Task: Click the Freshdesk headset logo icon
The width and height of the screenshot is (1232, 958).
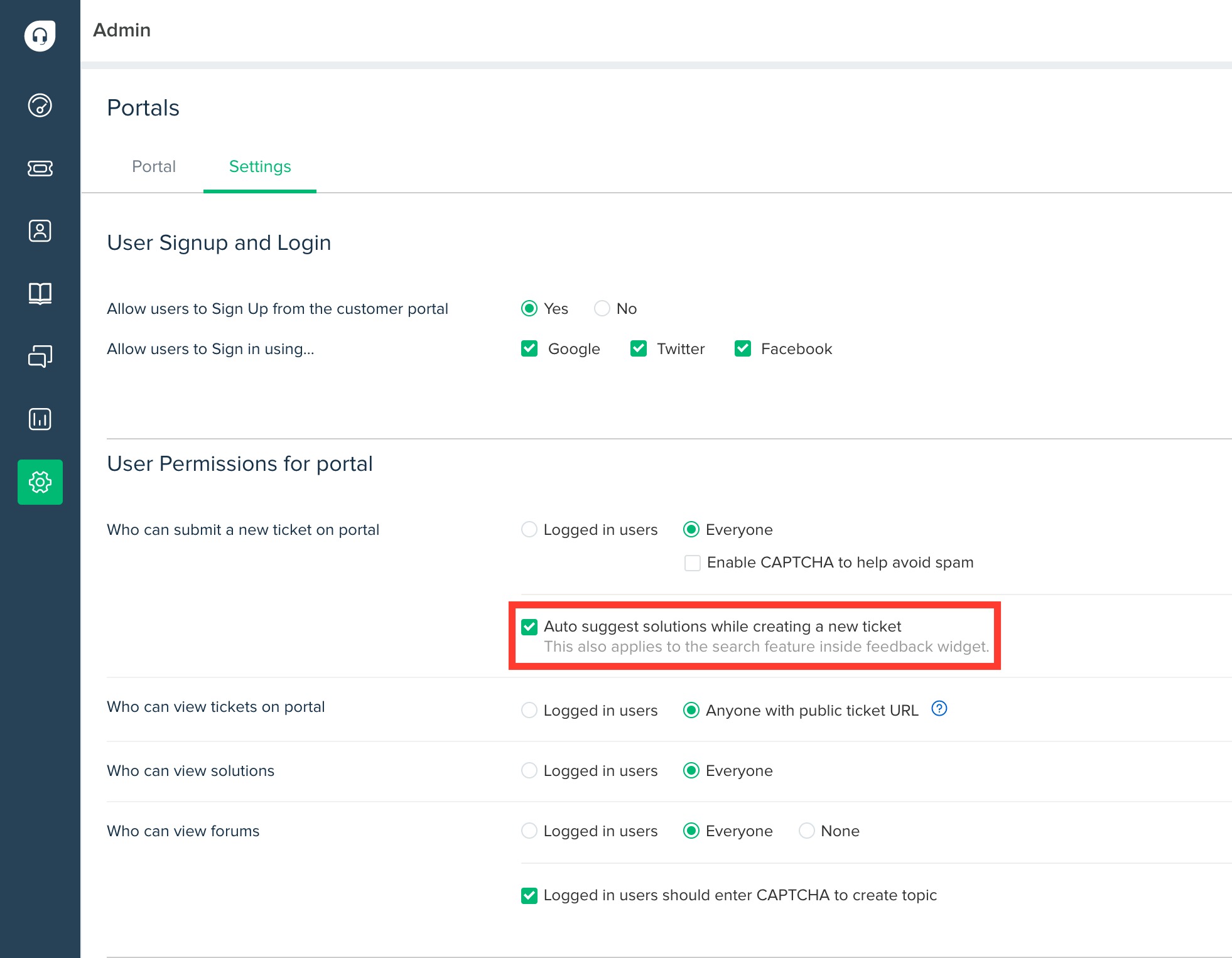Action: coord(40,36)
